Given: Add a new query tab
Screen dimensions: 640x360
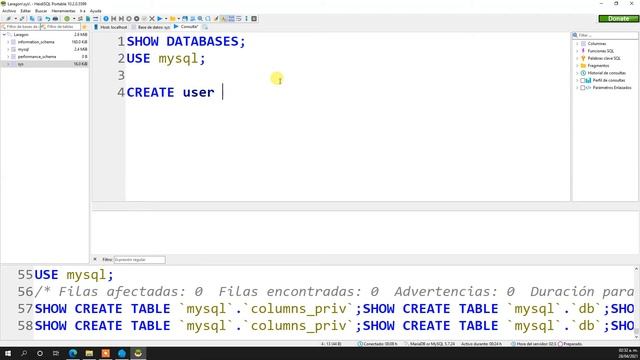Looking at the screenshot, I should 205,27.
